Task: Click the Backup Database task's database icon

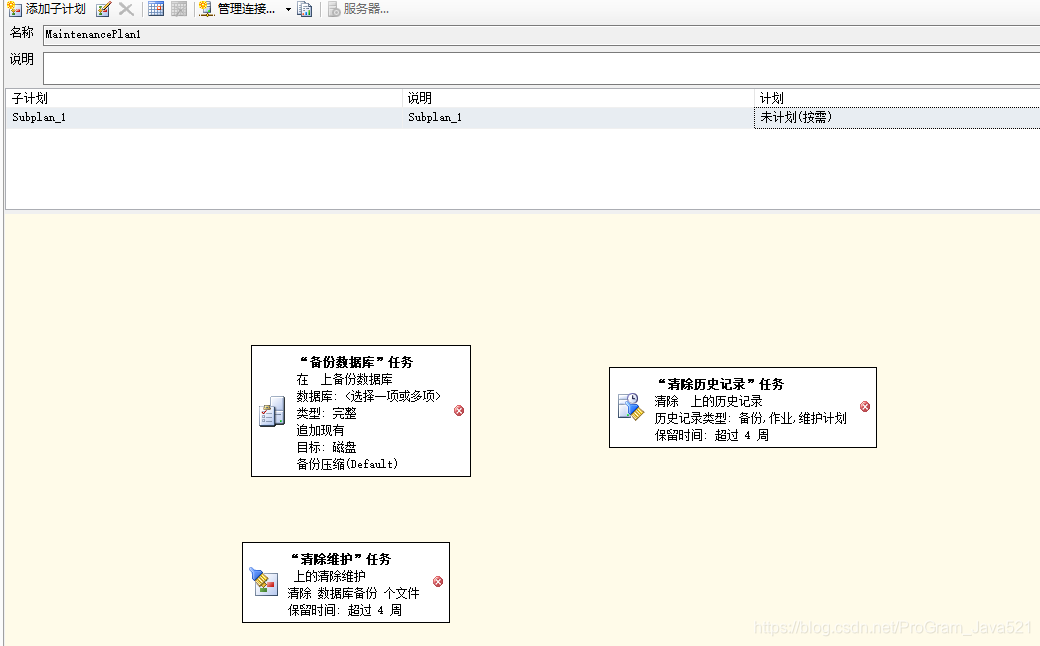Action: (271, 411)
